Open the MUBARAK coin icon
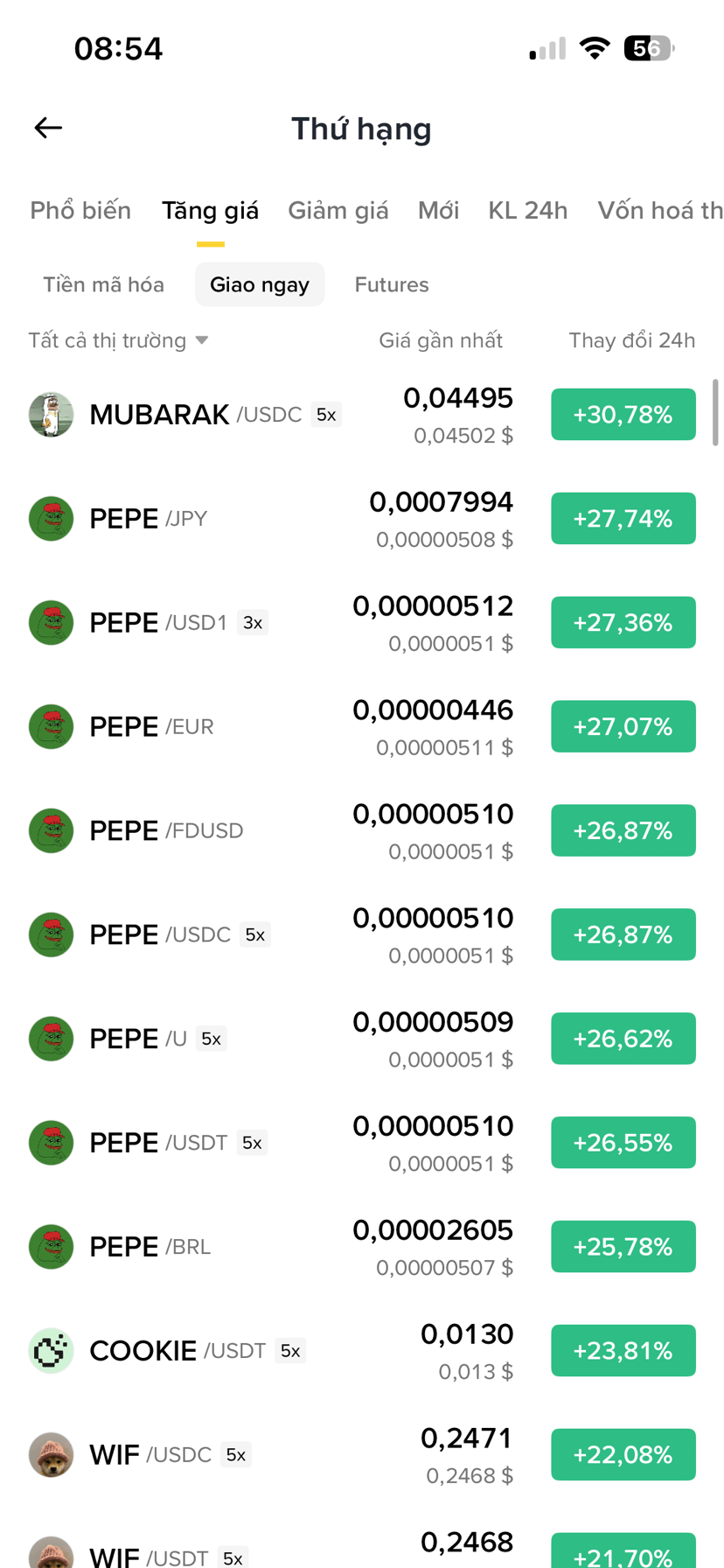The image size is (724, 1568). (51, 415)
